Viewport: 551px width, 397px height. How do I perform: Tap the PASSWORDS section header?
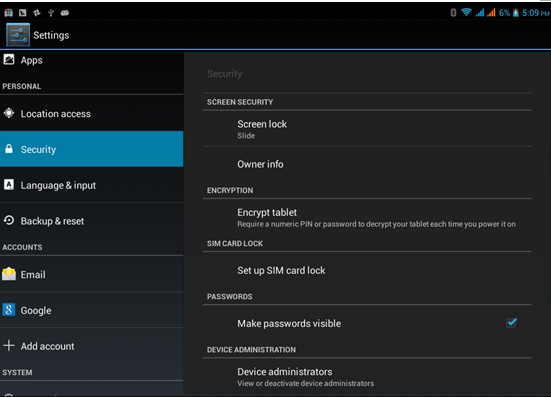[x=229, y=297]
